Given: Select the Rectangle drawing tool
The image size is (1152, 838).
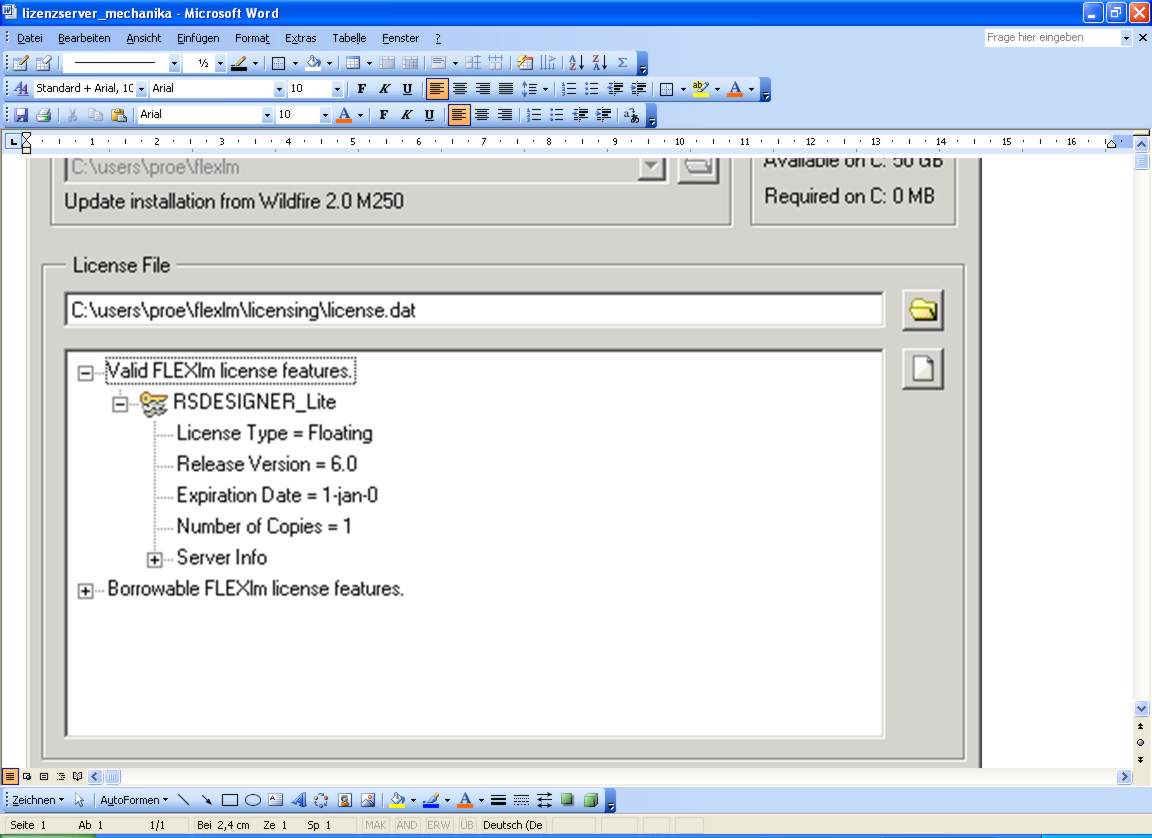Looking at the screenshot, I should click(230, 800).
